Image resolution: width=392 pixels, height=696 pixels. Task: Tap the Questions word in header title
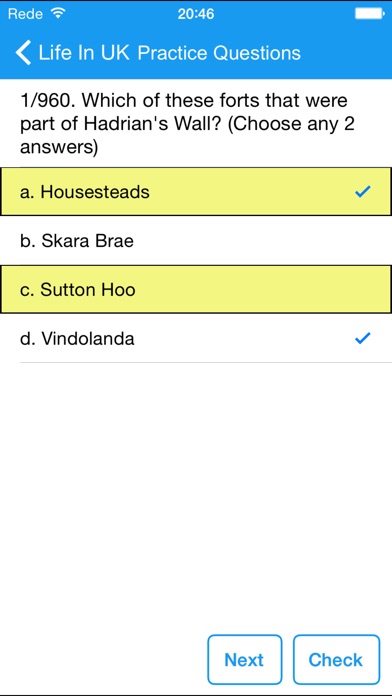[x=257, y=53]
